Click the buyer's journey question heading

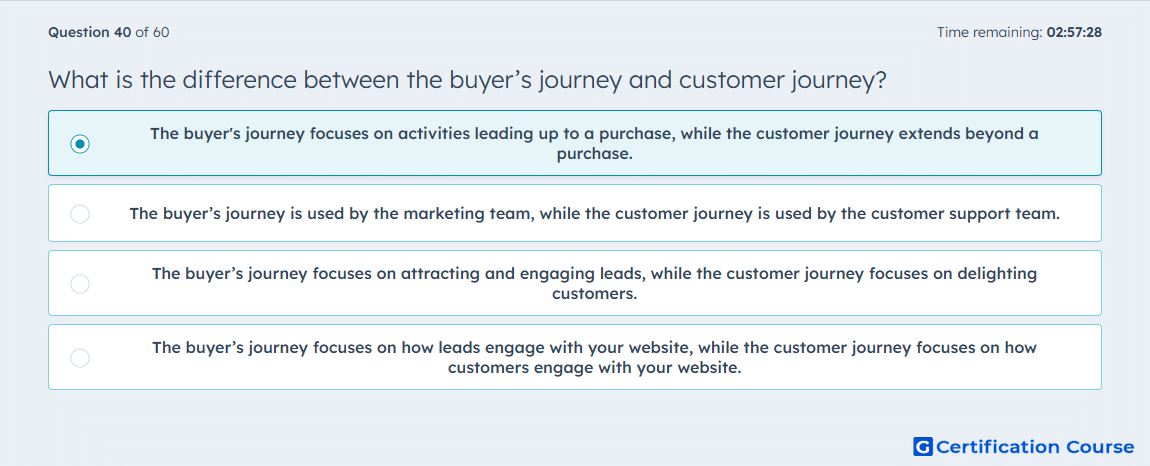click(x=468, y=79)
